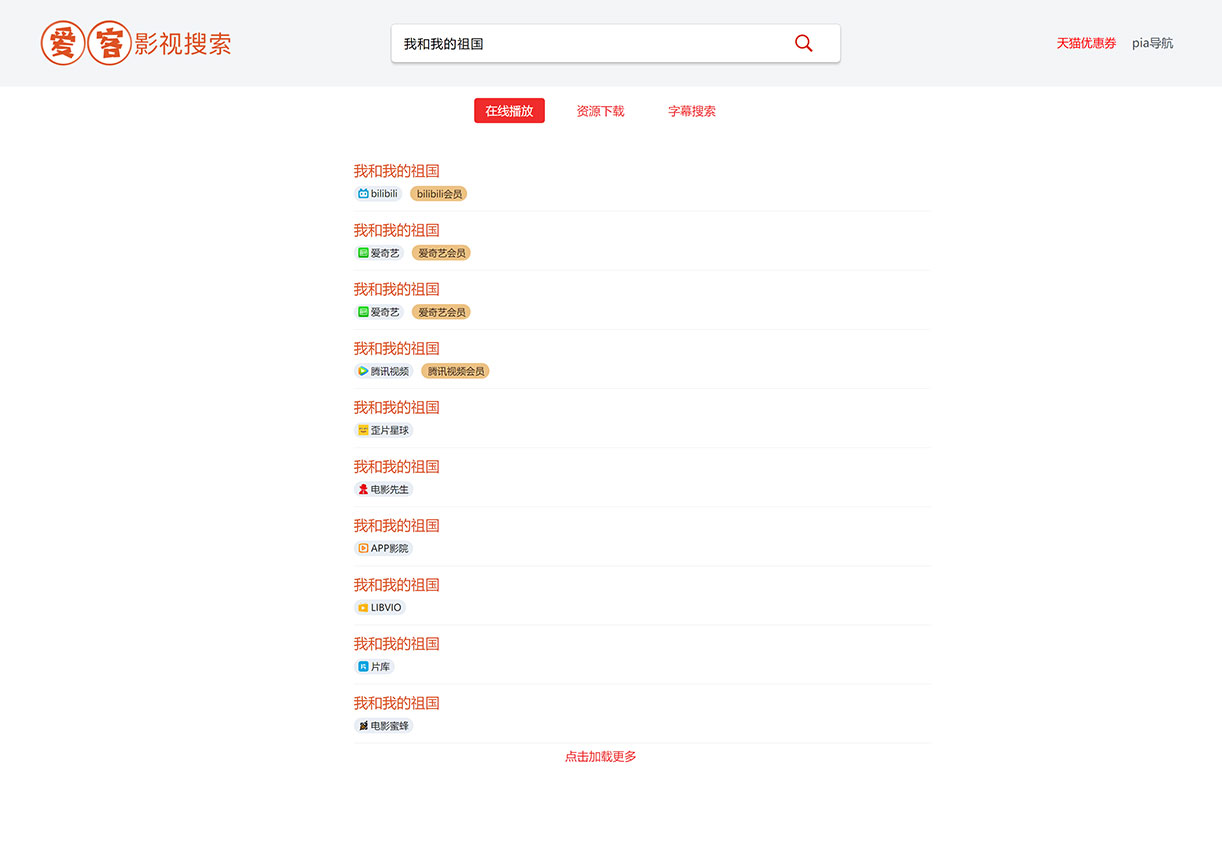The image size is (1222, 847).
Task: Click the bilibili platform icon badge
Action: coord(364,193)
